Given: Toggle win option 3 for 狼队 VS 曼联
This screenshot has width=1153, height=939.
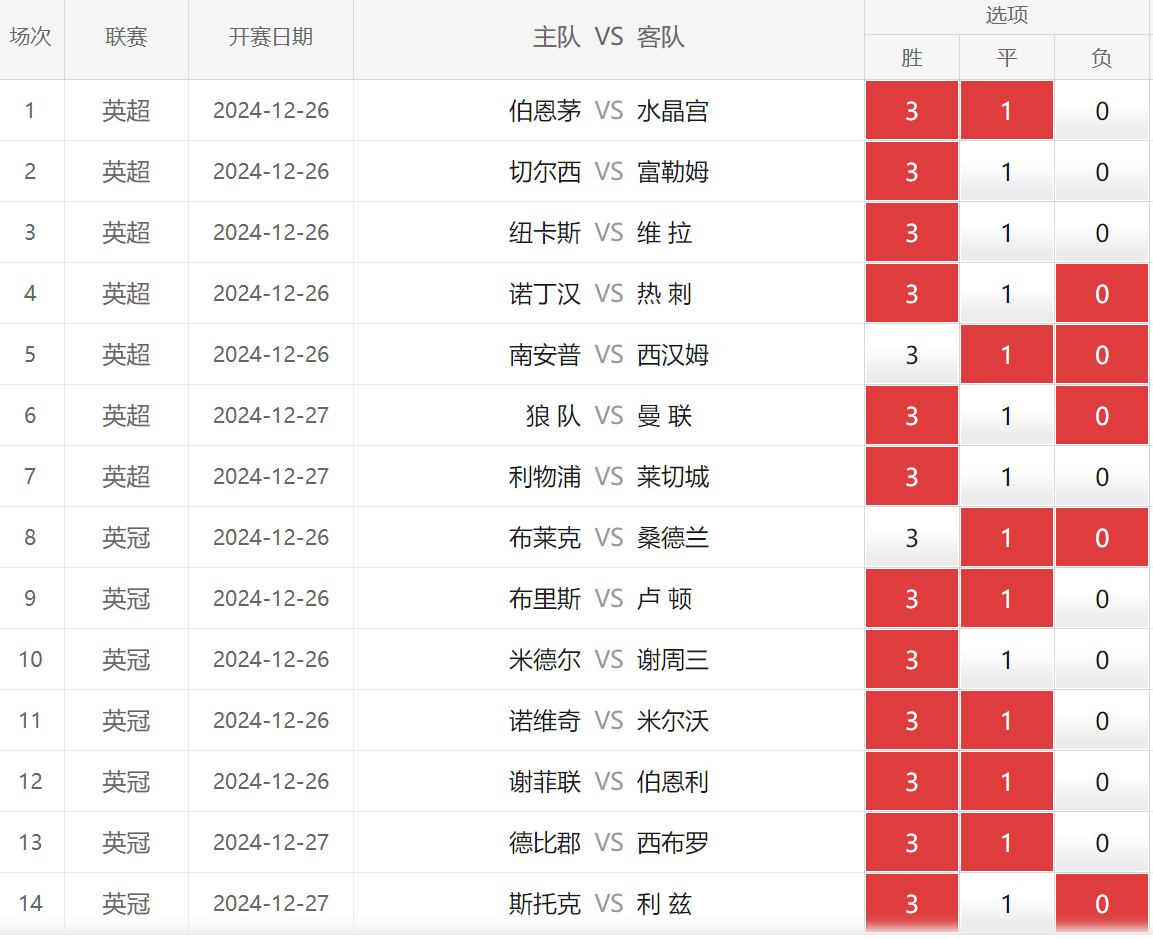Looking at the screenshot, I should click(912, 415).
